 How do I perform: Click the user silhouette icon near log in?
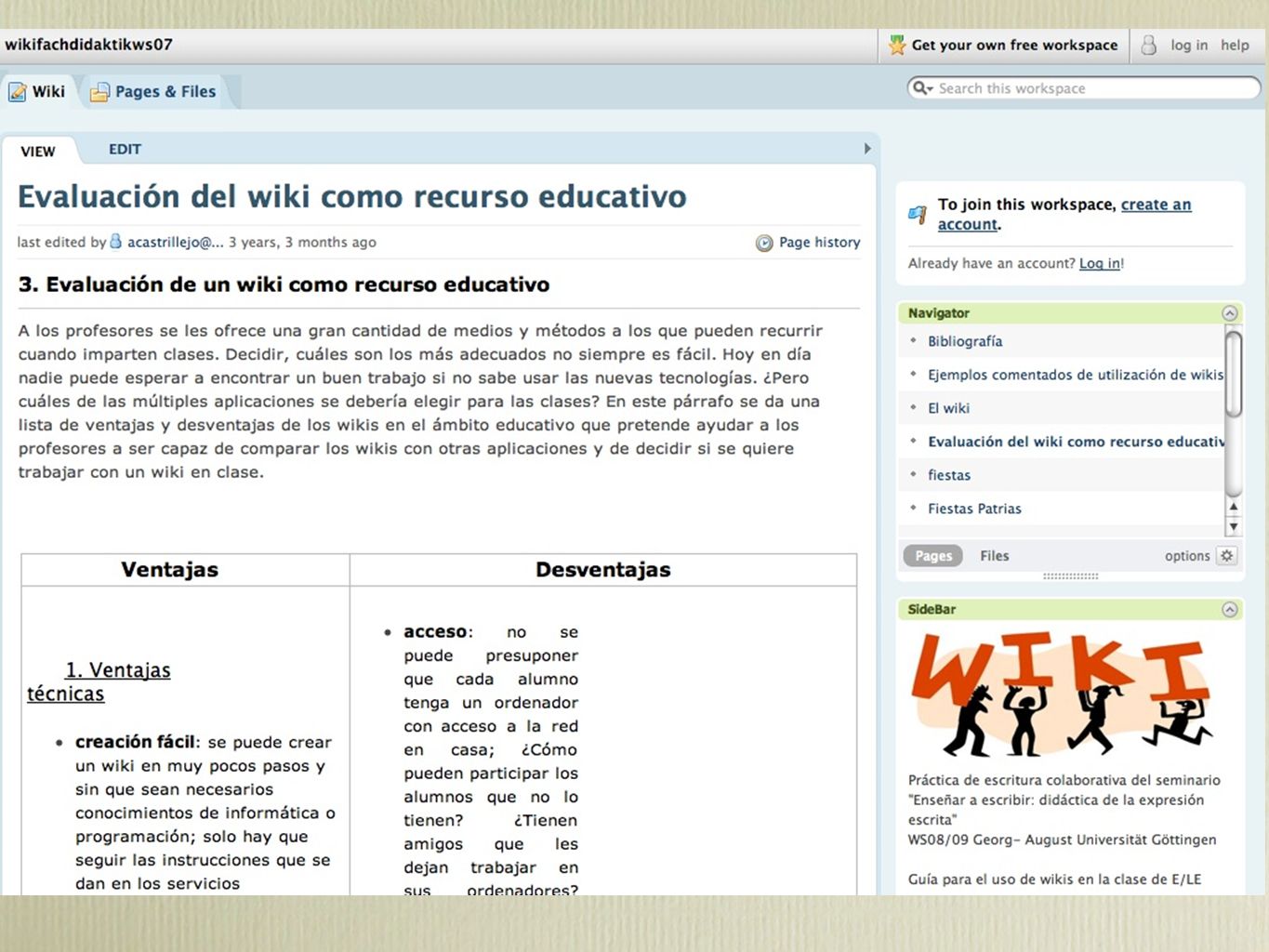(1149, 45)
